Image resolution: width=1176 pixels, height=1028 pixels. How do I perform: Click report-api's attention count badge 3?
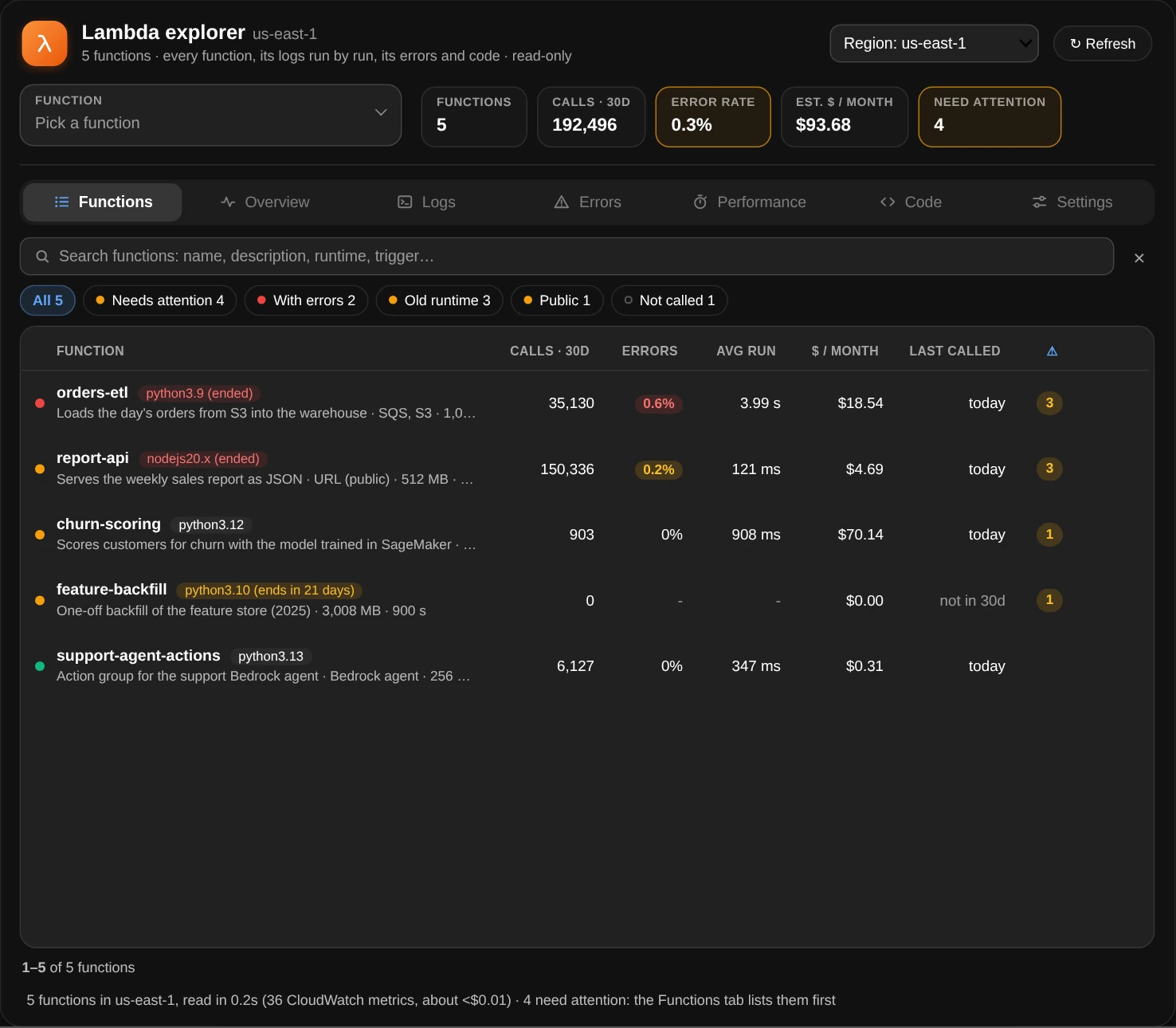coord(1049,469)
